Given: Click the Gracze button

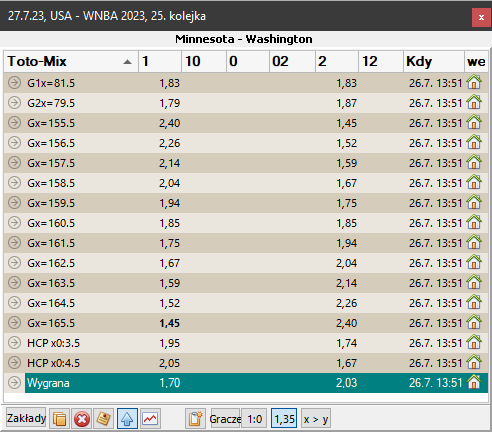Looking at the screenshot, I should tap(225, 419).
